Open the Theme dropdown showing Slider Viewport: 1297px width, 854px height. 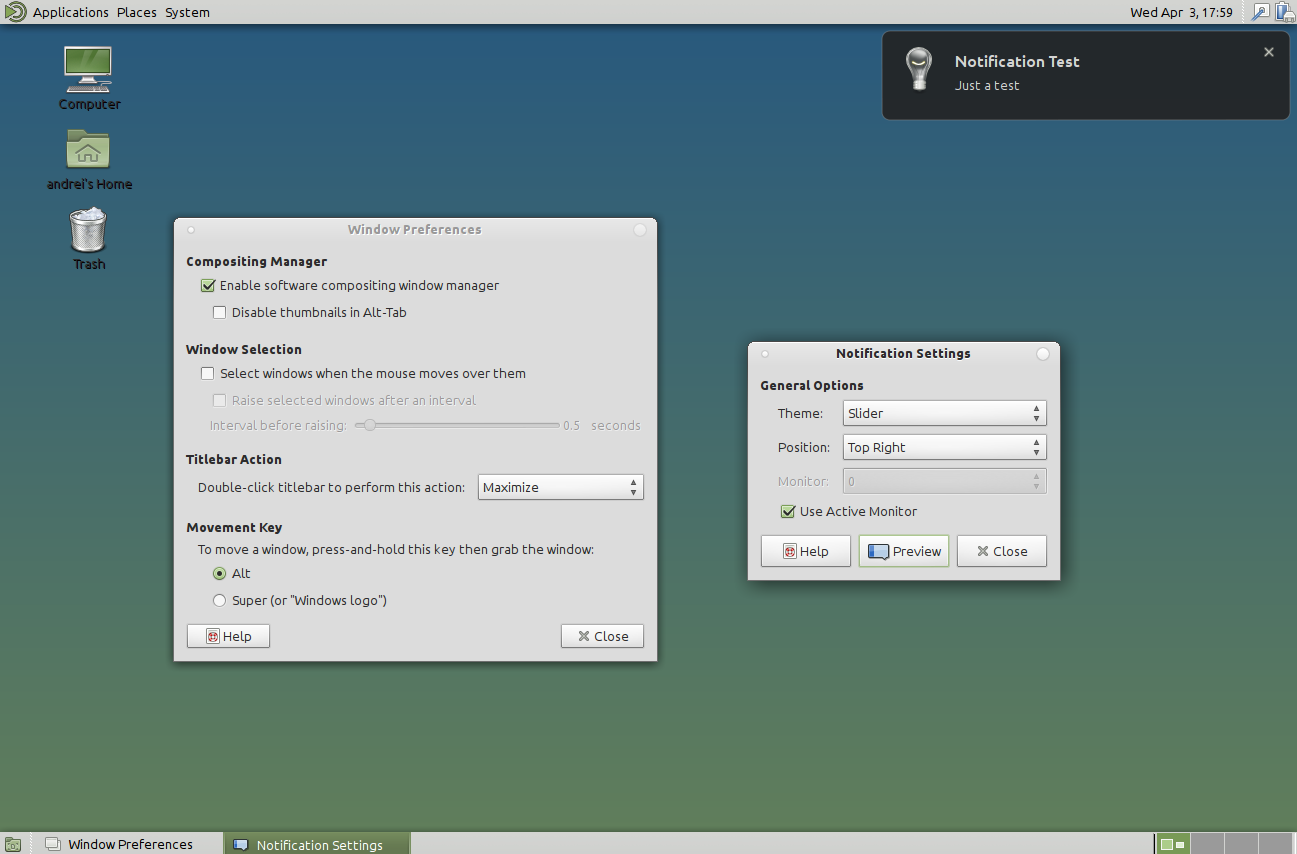944,413
